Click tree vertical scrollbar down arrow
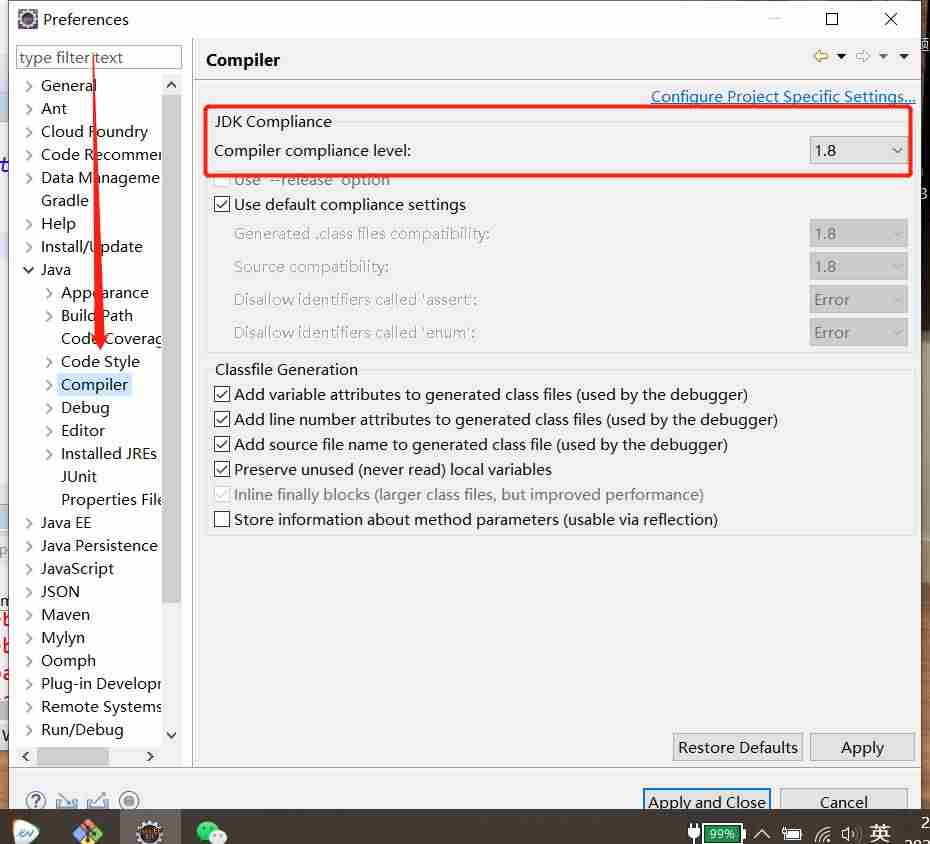 (171, 735)
